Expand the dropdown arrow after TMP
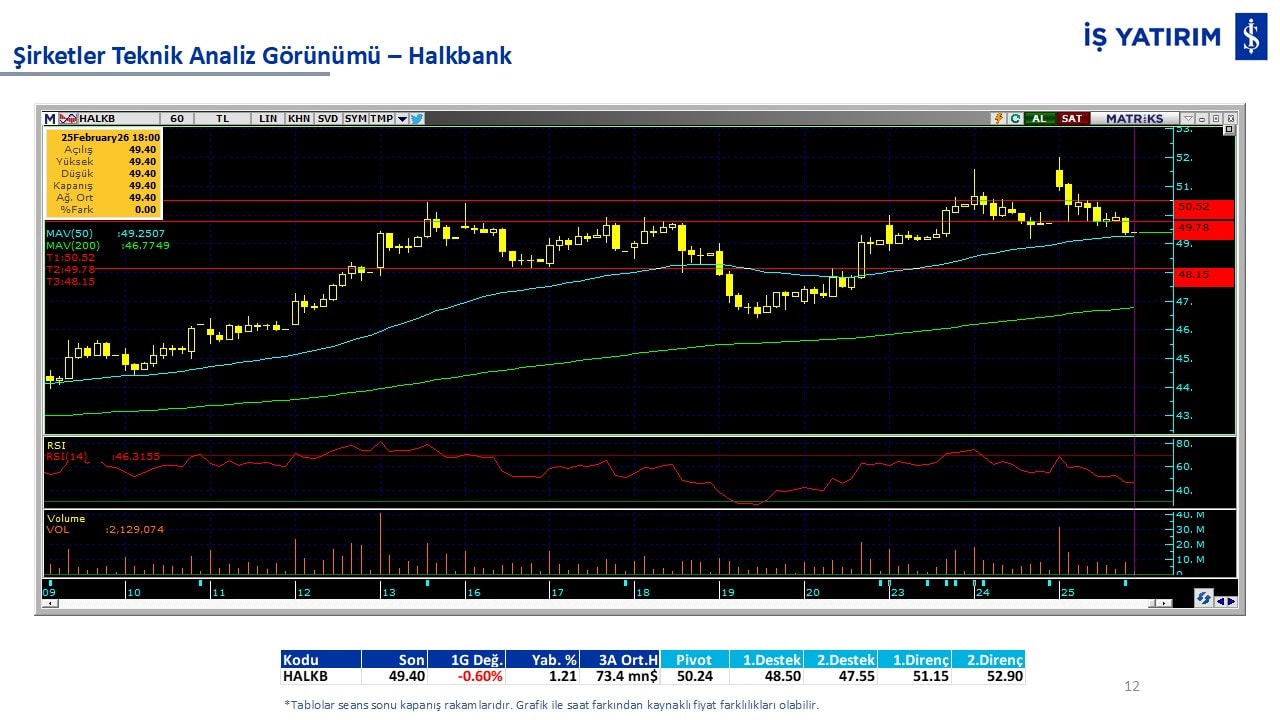 click(x=402, y=118)
